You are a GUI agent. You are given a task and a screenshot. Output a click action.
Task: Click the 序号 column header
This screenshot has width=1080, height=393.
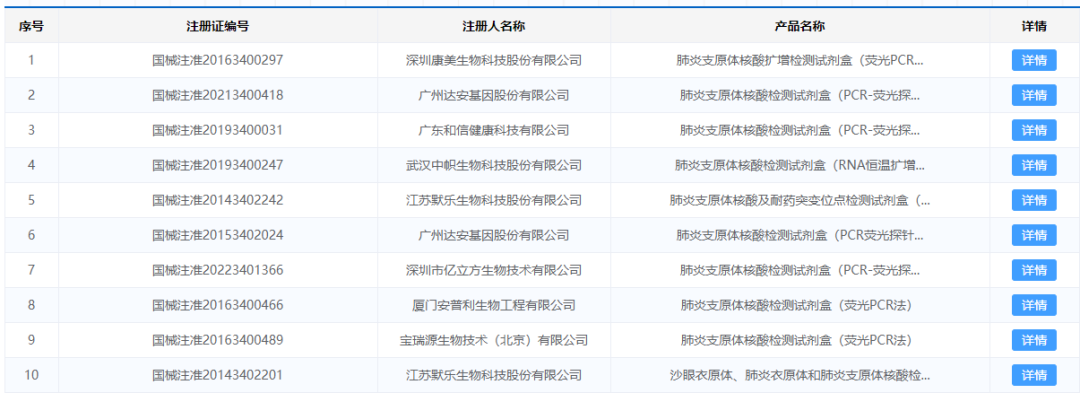(31, 26)
